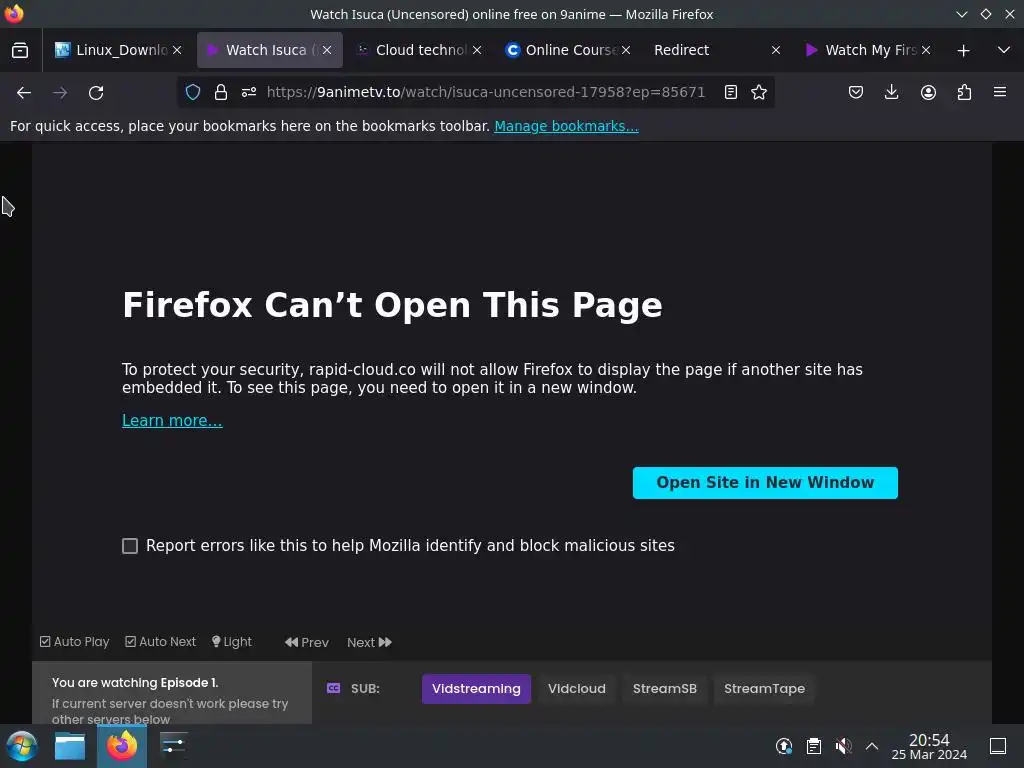This screenshot has height=768, width=1024.
Task: Open system settings icon in taskbar
Action: point(173,746)
